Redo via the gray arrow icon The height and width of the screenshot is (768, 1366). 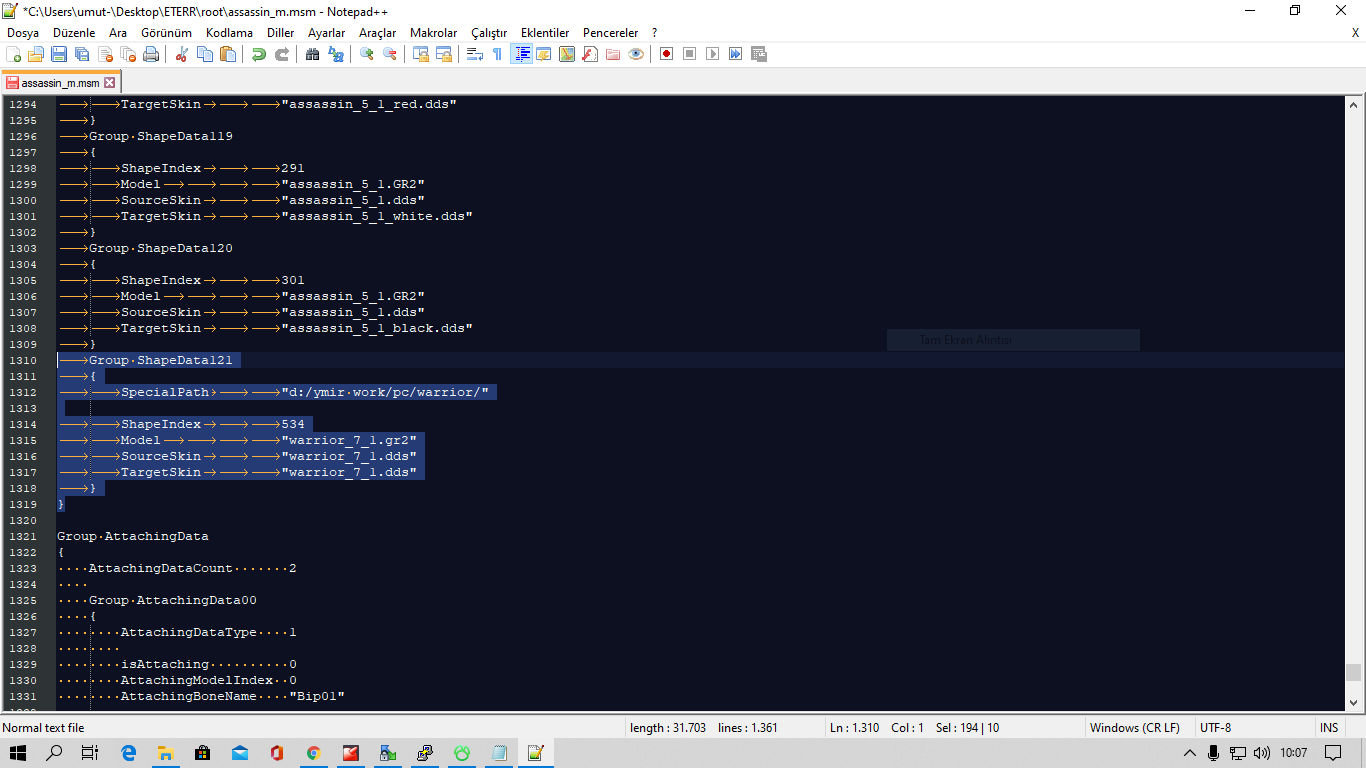(281, 54)
